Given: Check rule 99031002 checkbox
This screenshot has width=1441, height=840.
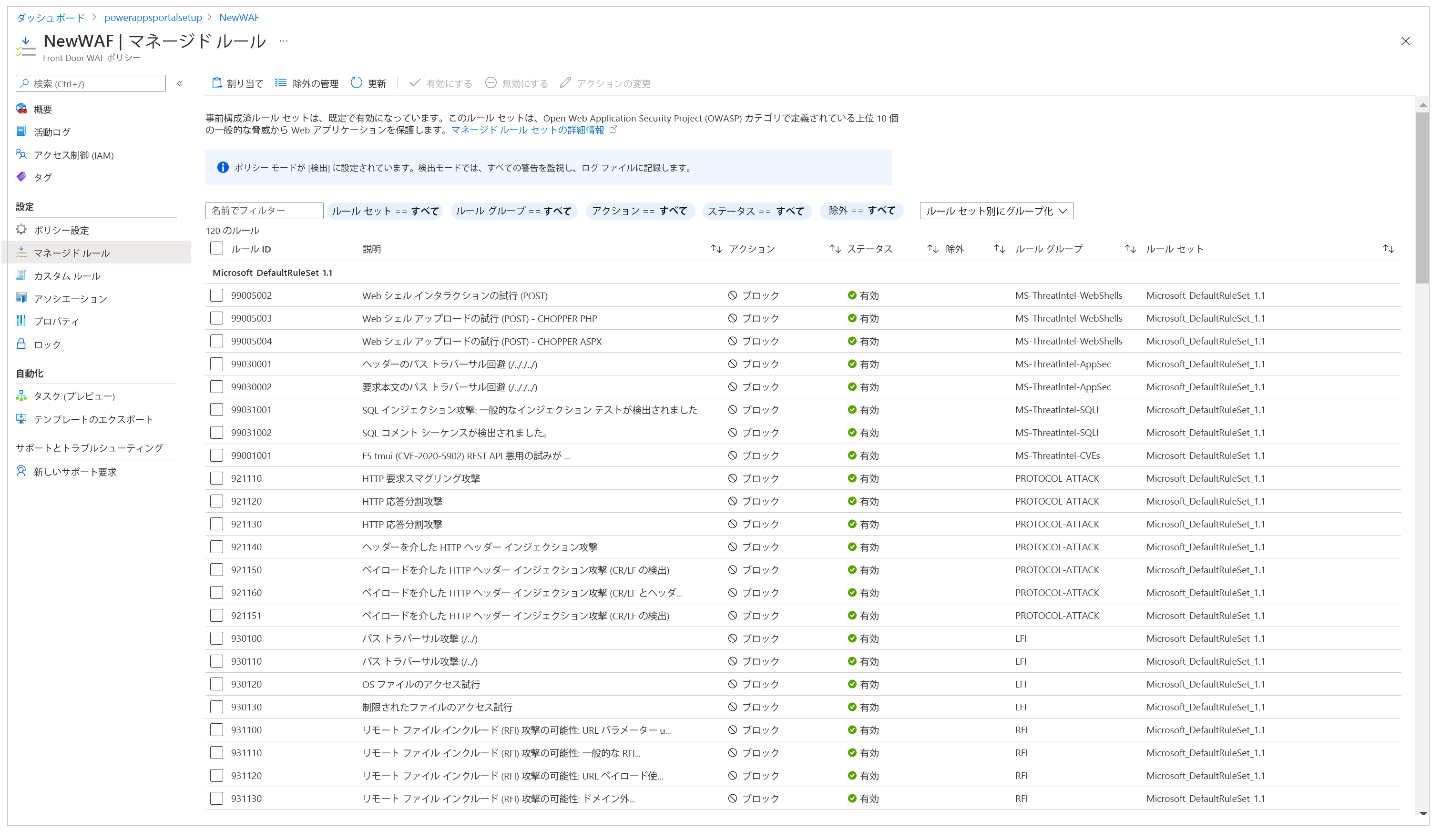Looking at the screenshot, I should pos(216,432).
